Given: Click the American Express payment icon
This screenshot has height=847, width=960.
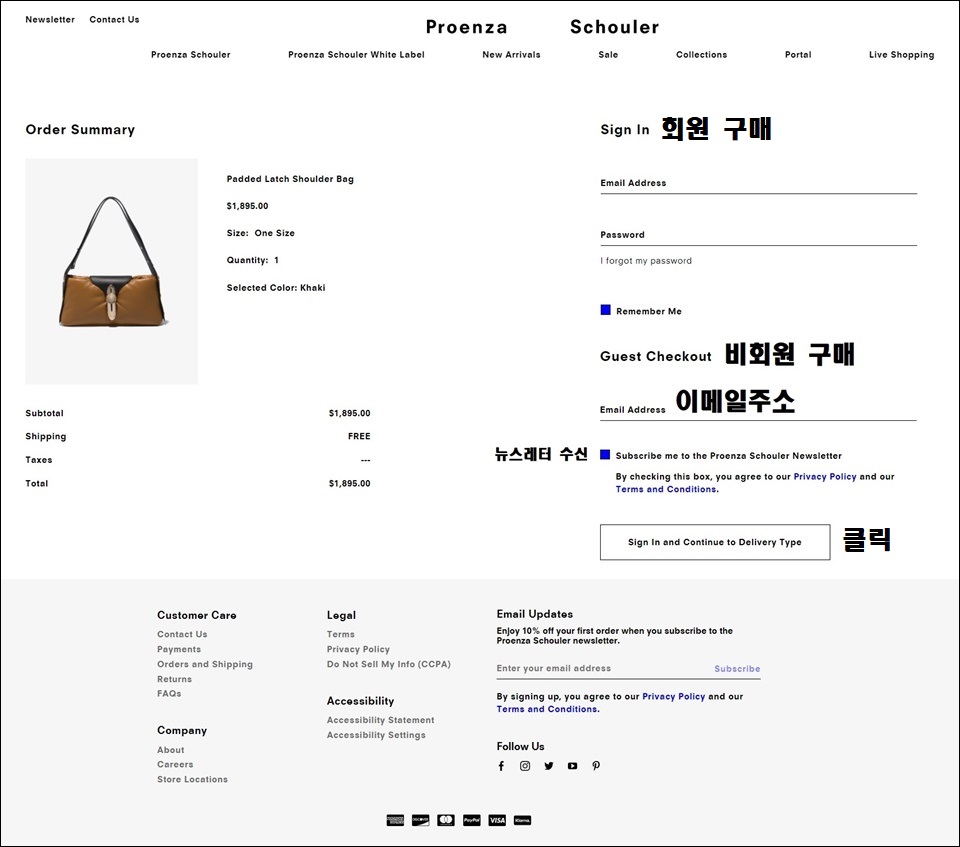Looking at the screenshot, I should [395, 820].
